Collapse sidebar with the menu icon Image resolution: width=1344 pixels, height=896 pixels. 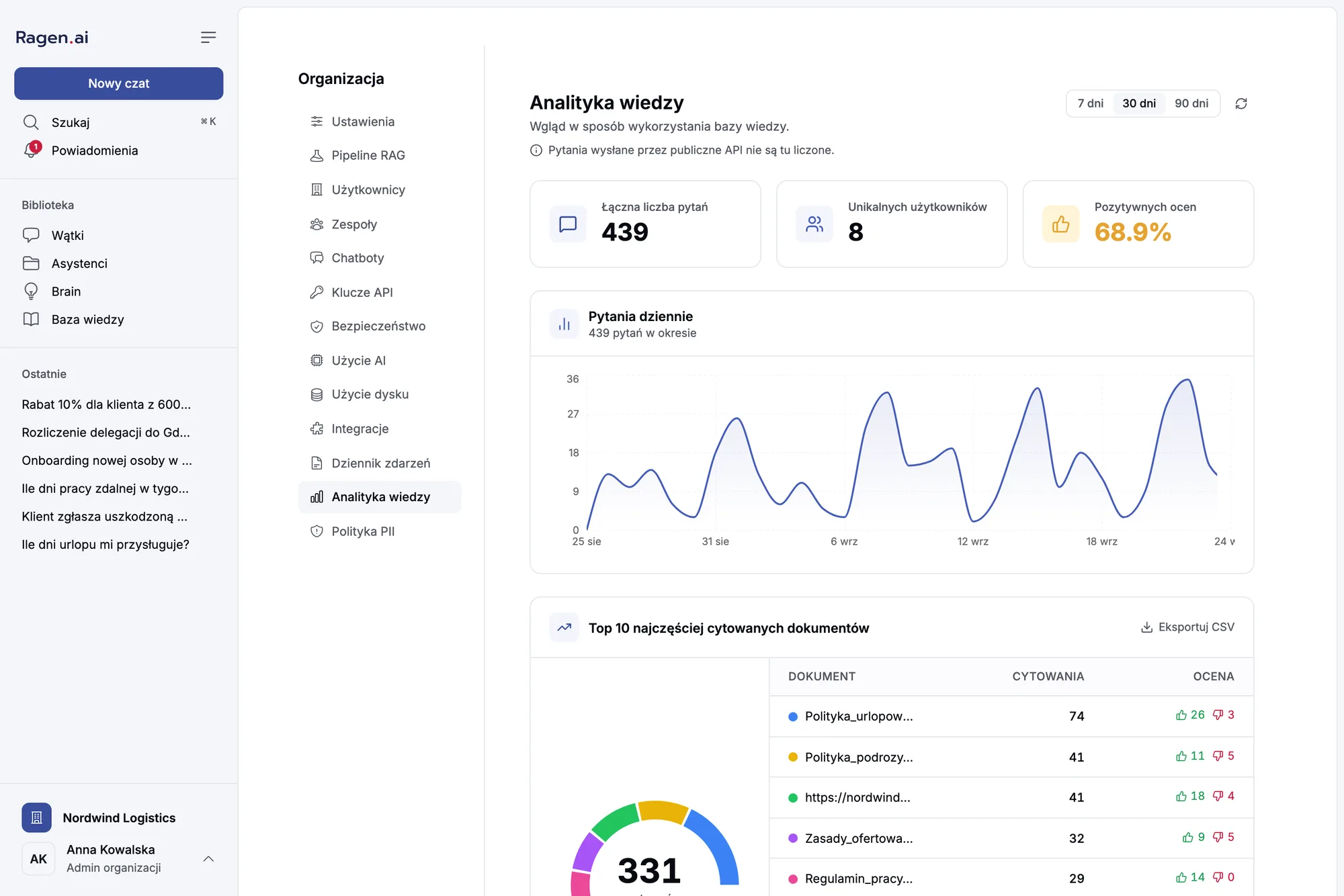tap(208, 38)
